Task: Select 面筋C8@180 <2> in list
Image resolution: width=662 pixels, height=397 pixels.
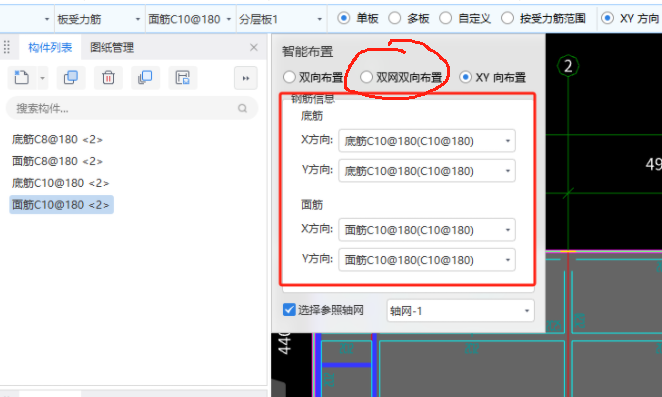Action: click(57, 161)
